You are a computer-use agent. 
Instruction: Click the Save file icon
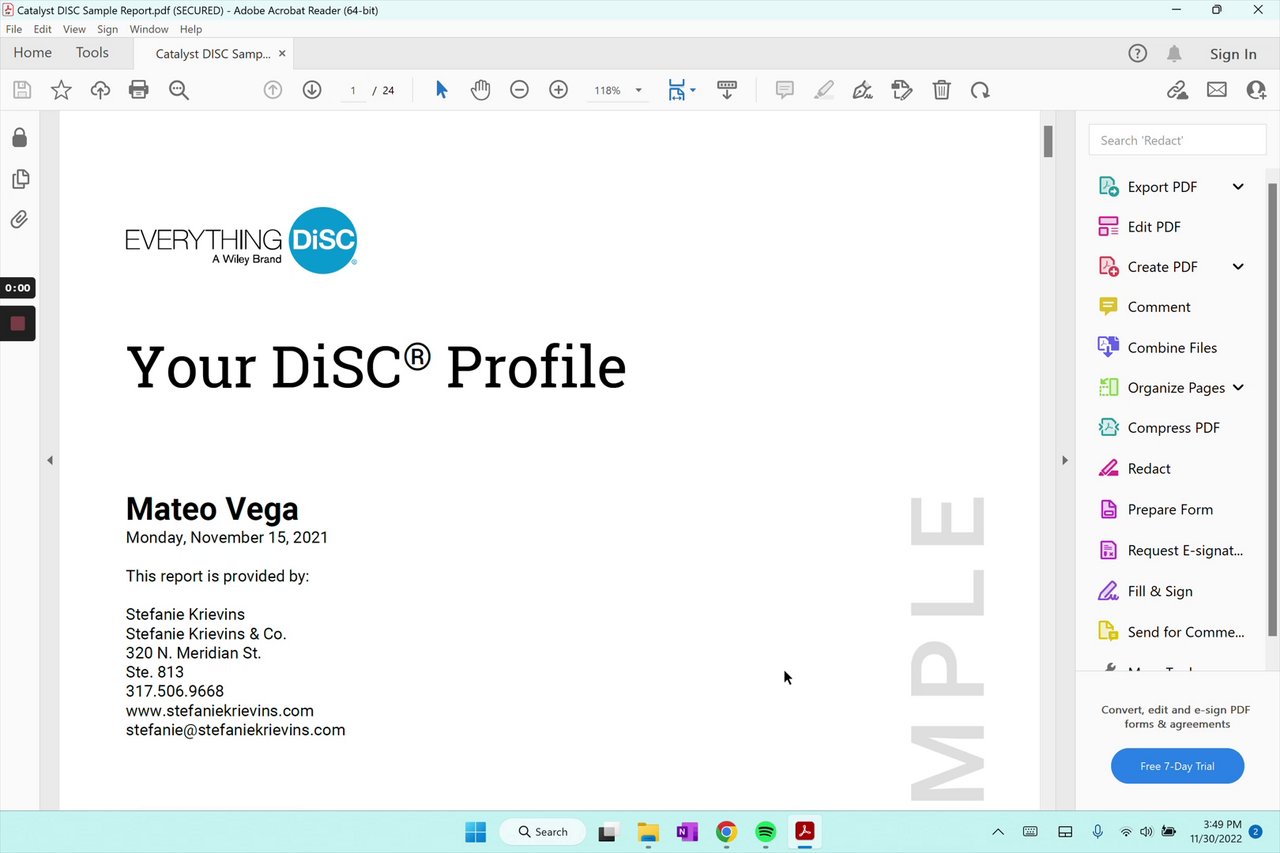pyautogui.click(x=22, y=90)
